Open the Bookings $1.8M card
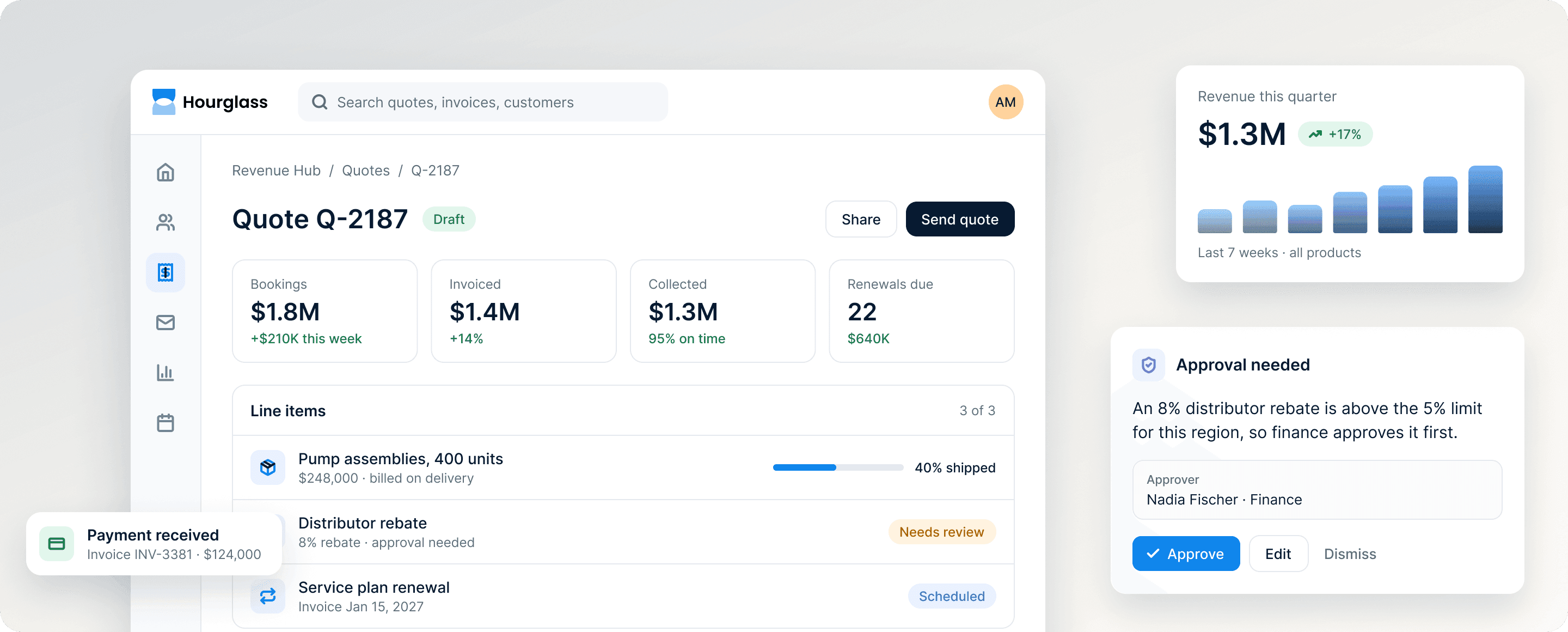The height and width of the screenshot is (632, 1568). pyautogui.click(x=324, y=311)
